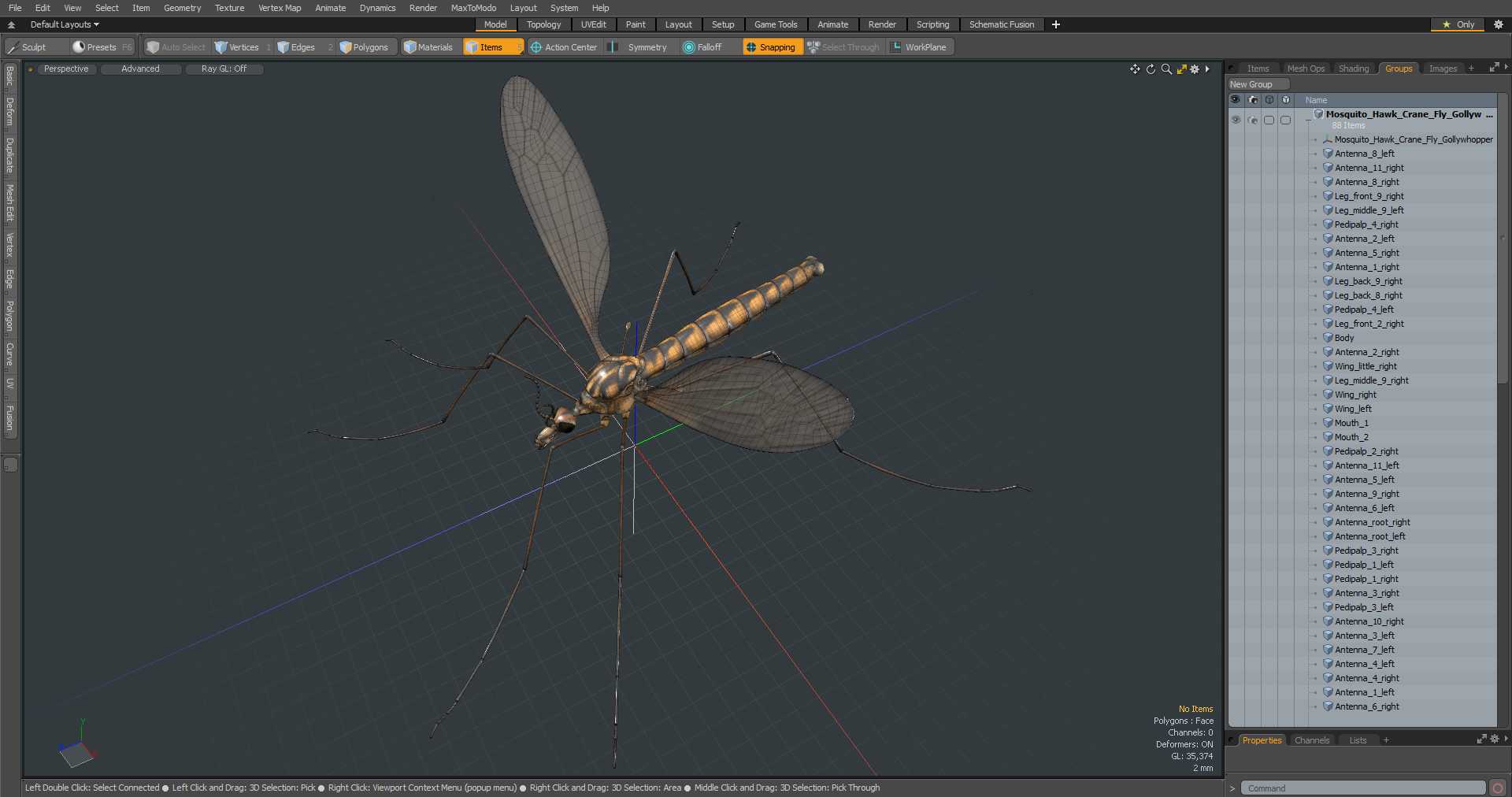Screen dimensions: 1512x797
Task: Open the Geometry menu
Action: coord(182,8)
